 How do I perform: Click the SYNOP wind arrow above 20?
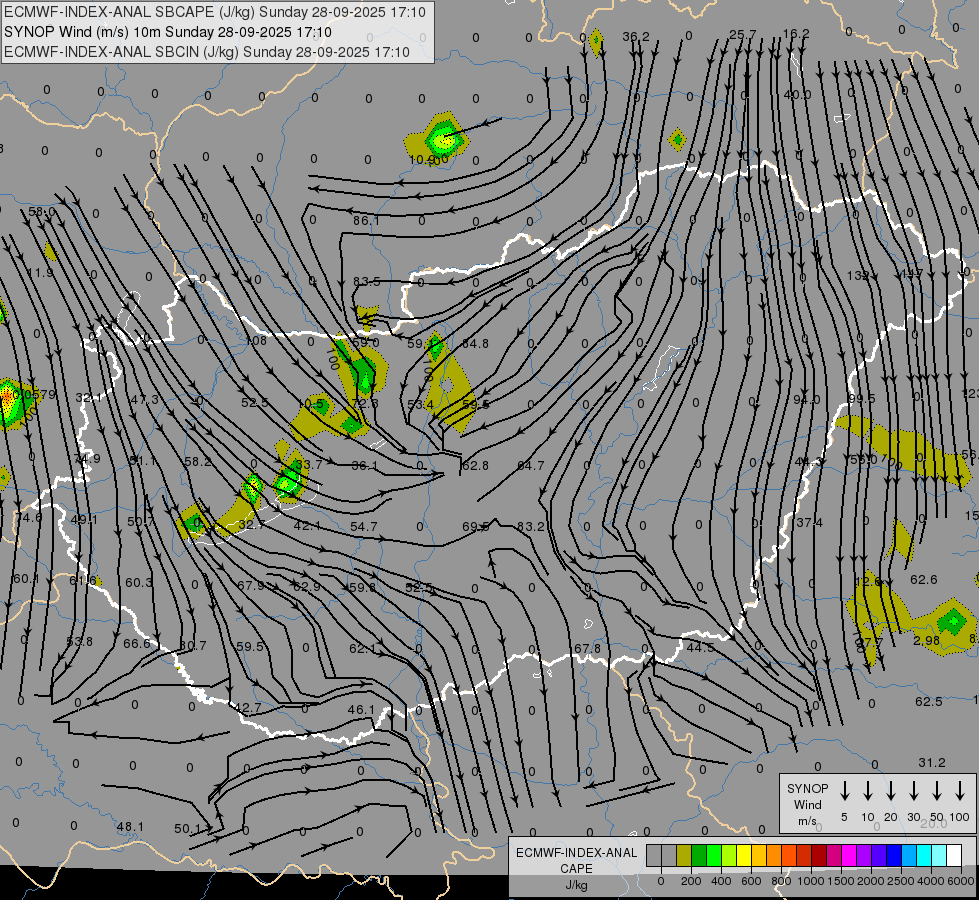click(891, 791)
